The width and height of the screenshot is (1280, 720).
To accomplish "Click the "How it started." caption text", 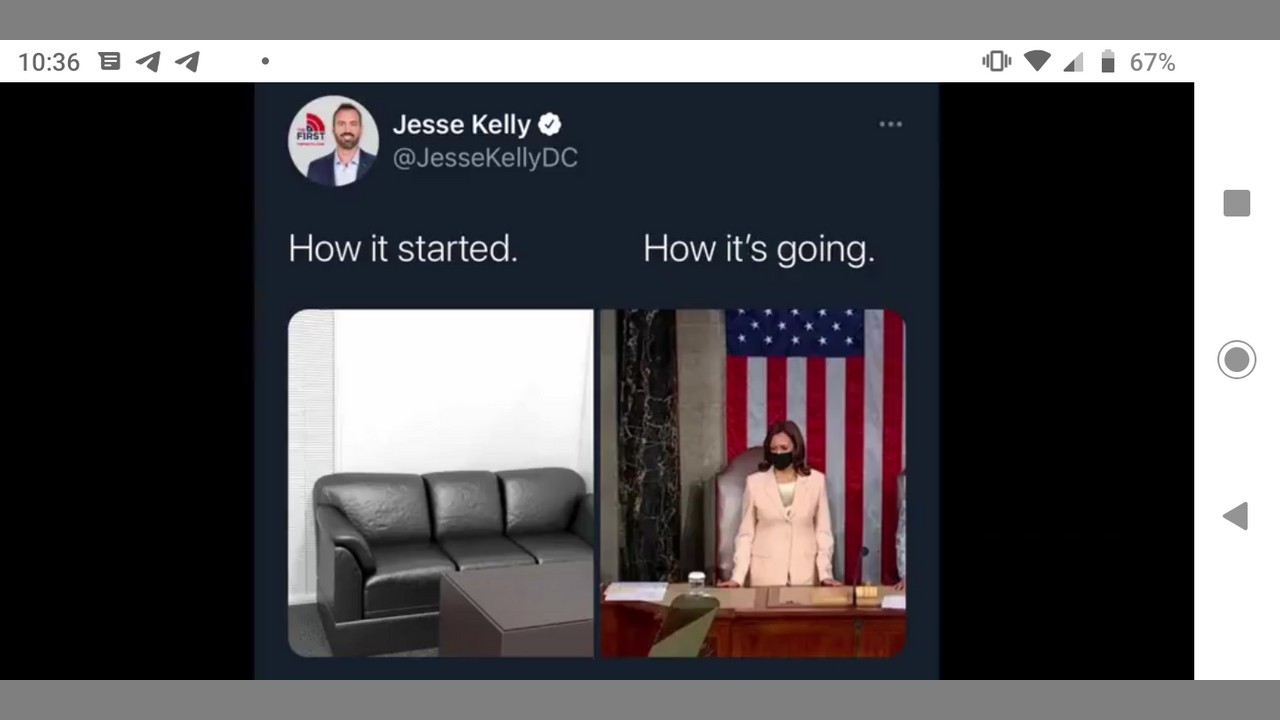I will pos(403,248).
